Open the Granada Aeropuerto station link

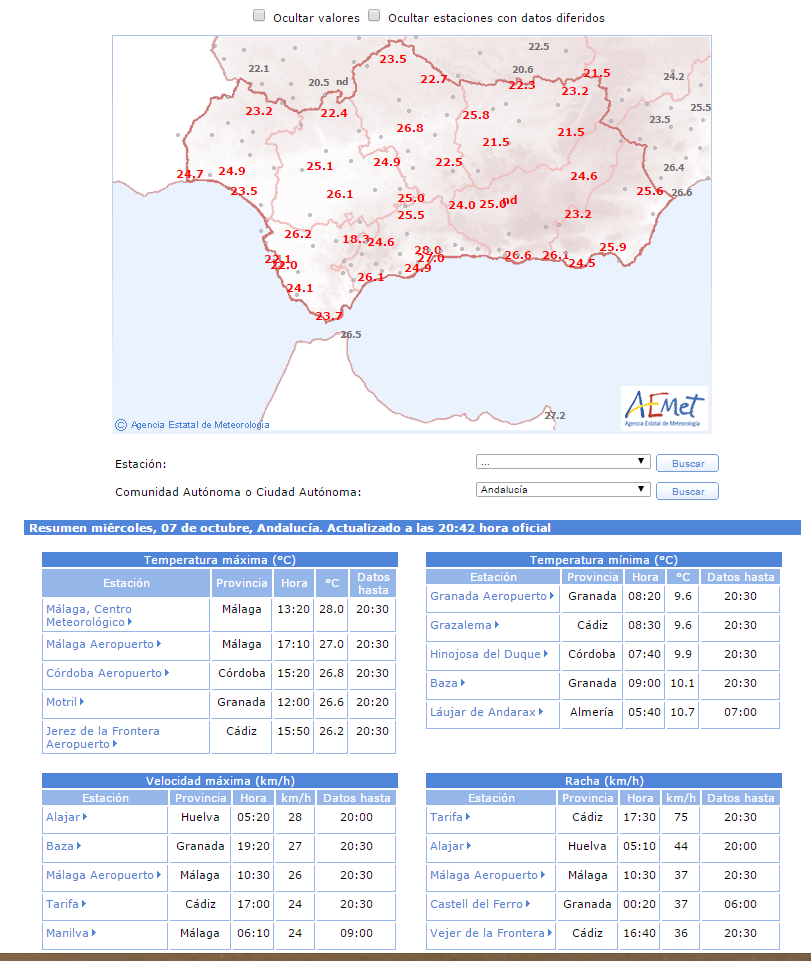tap(488, 596)
